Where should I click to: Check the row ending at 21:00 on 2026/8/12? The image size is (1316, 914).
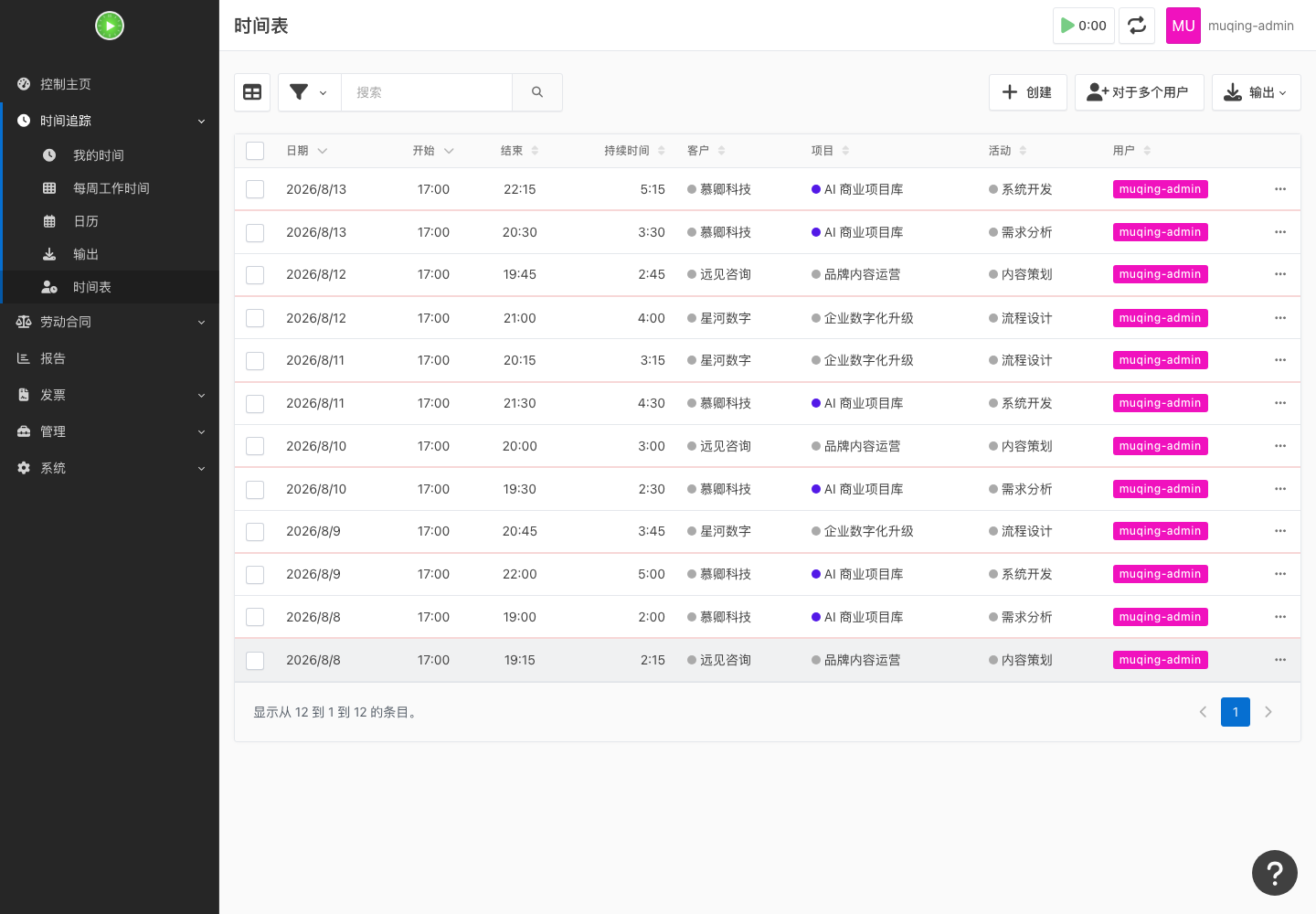pyautogui.click(x=255, y=318)
